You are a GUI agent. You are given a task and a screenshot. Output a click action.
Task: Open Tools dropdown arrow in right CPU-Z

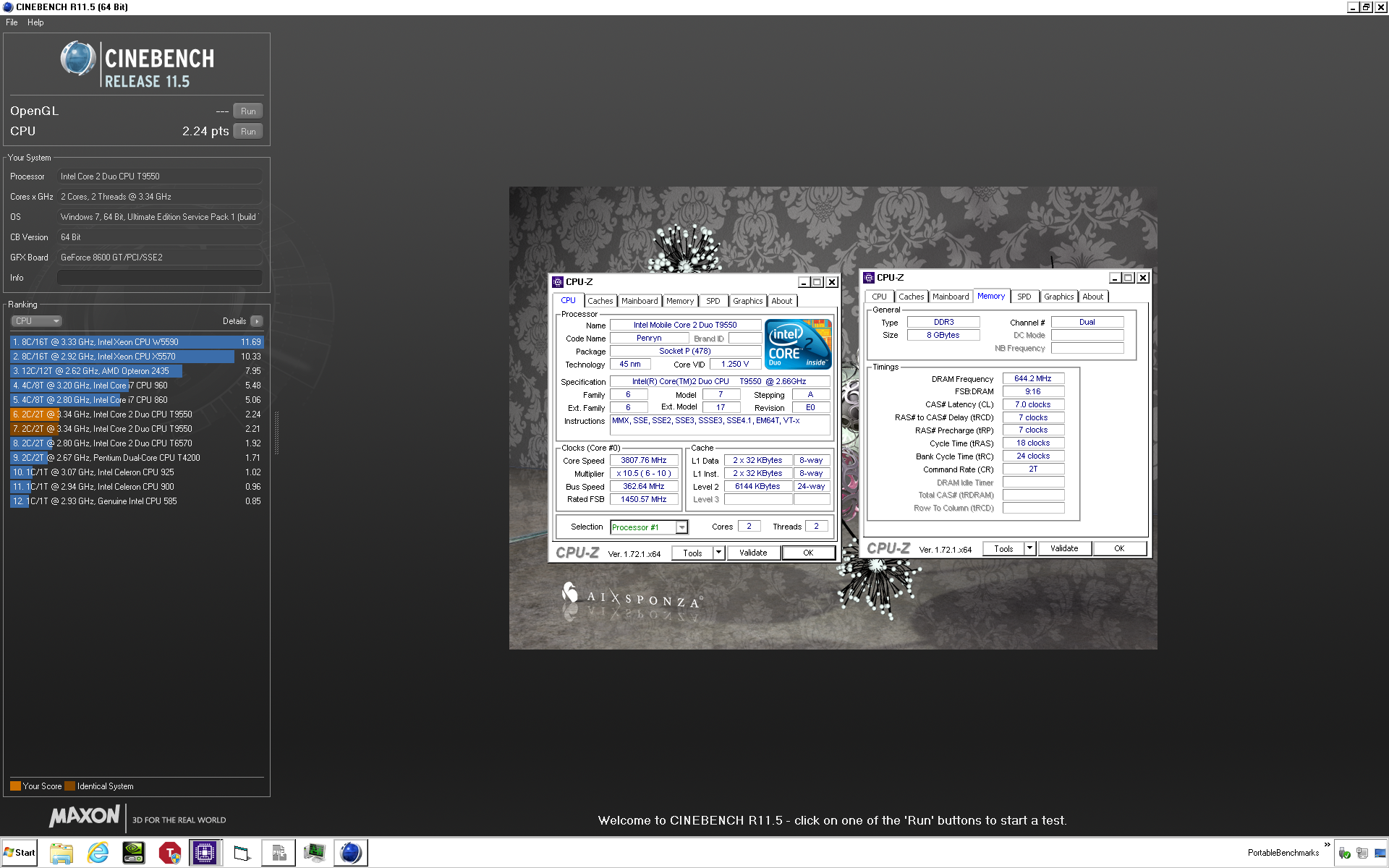(x=1029, y=548)
